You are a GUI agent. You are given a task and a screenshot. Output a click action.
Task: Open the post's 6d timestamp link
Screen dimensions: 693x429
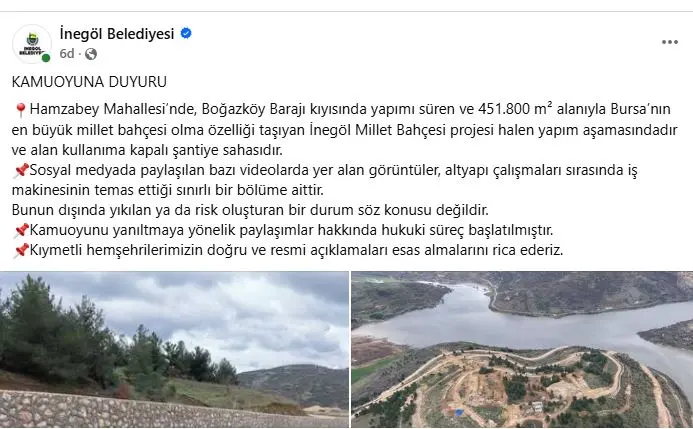pyautogui.click(x=67, y=54)
